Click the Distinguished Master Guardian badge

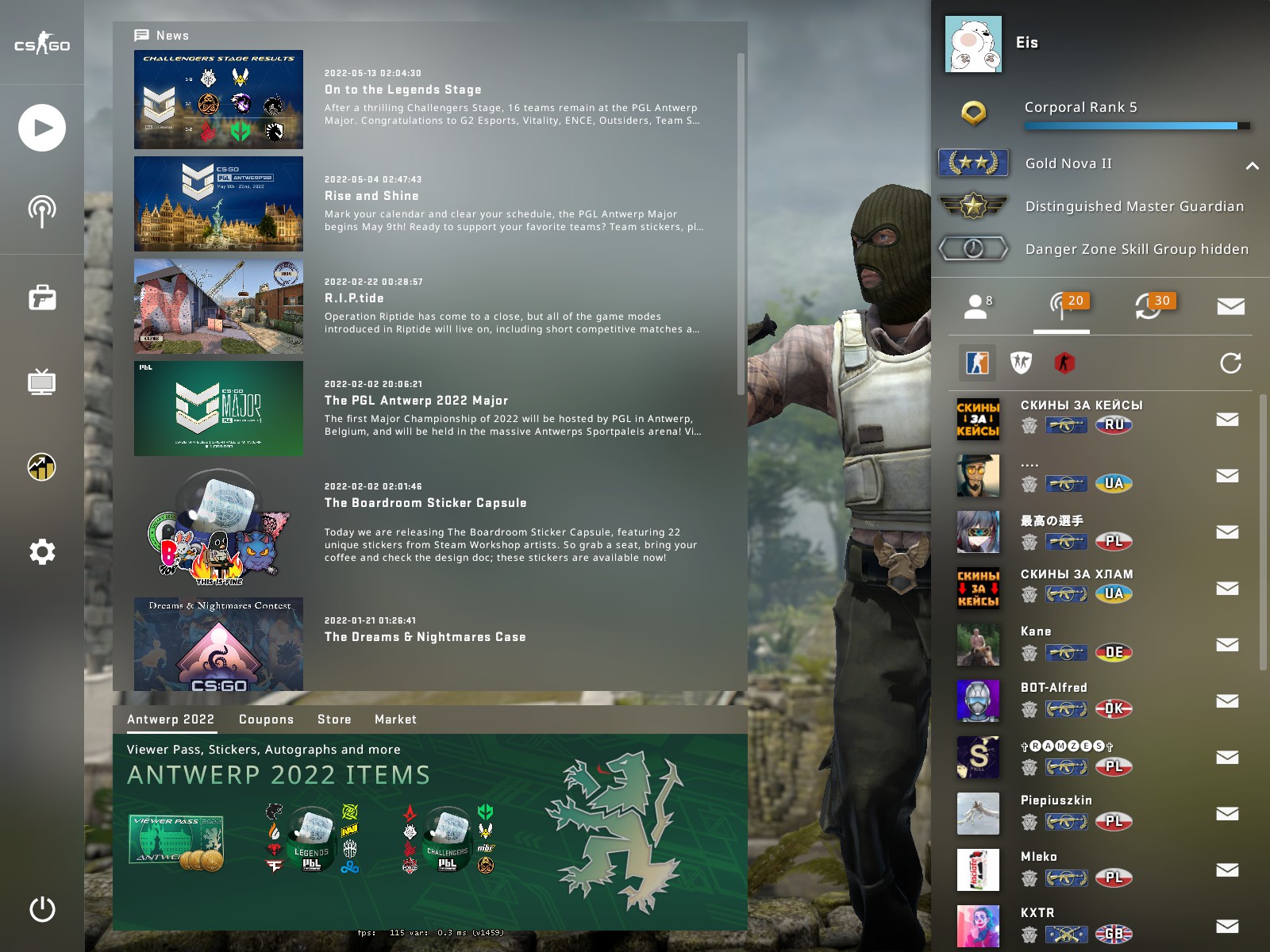tap(973, 206)
